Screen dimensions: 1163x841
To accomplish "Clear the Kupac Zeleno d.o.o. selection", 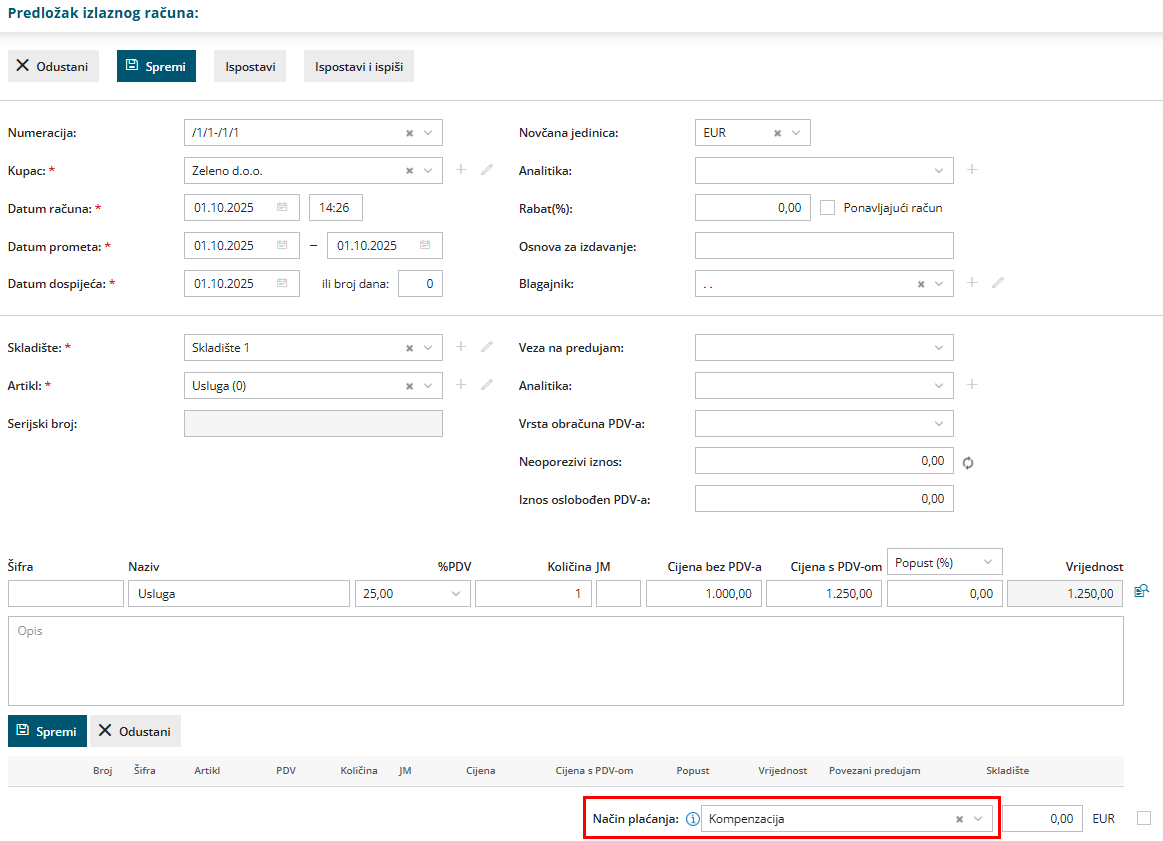I will tap(409, 171).
